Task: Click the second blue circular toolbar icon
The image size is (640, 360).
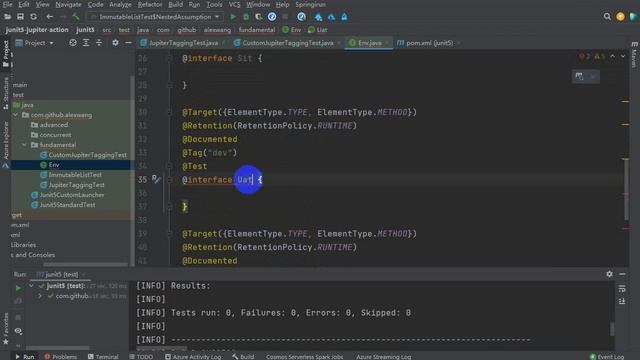Action: click(x=301, y=17)
